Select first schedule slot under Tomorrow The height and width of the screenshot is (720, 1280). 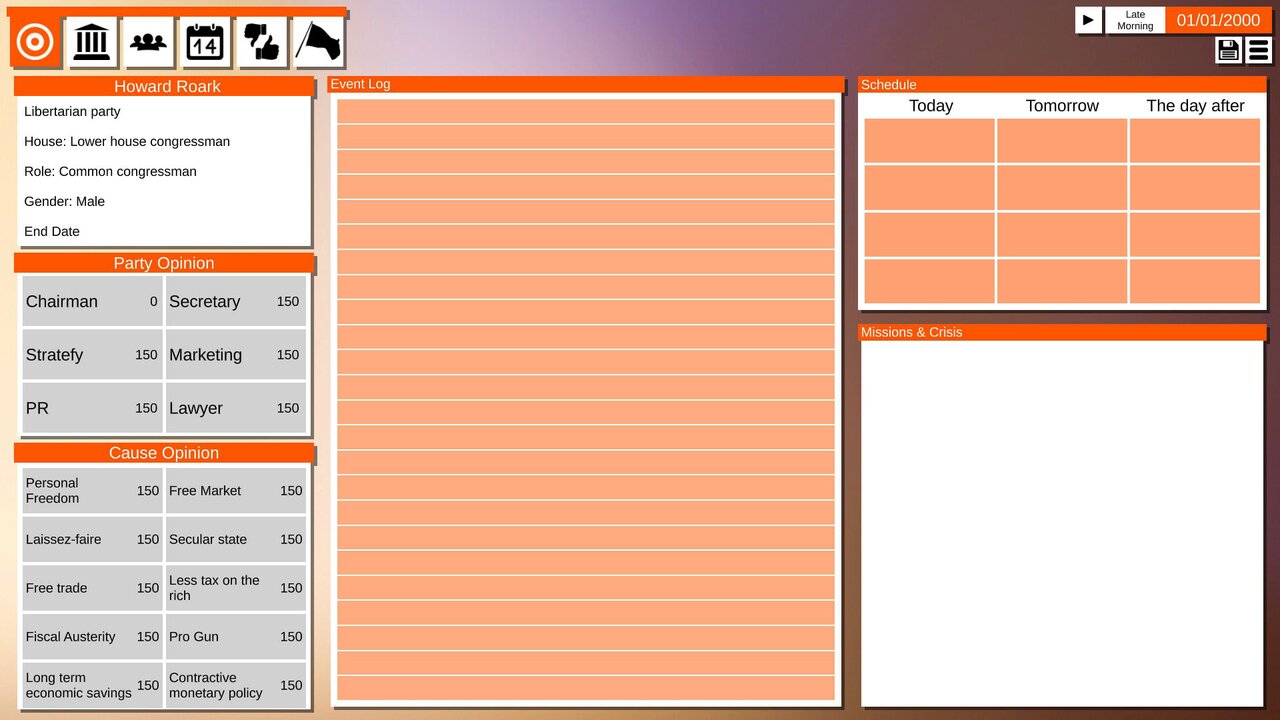click(x=1062, y=140)
